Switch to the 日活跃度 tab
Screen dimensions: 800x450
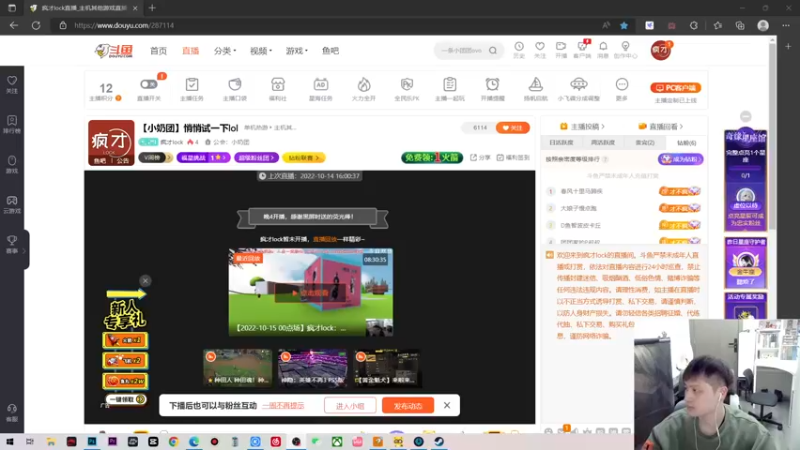(x=561, y=142)
